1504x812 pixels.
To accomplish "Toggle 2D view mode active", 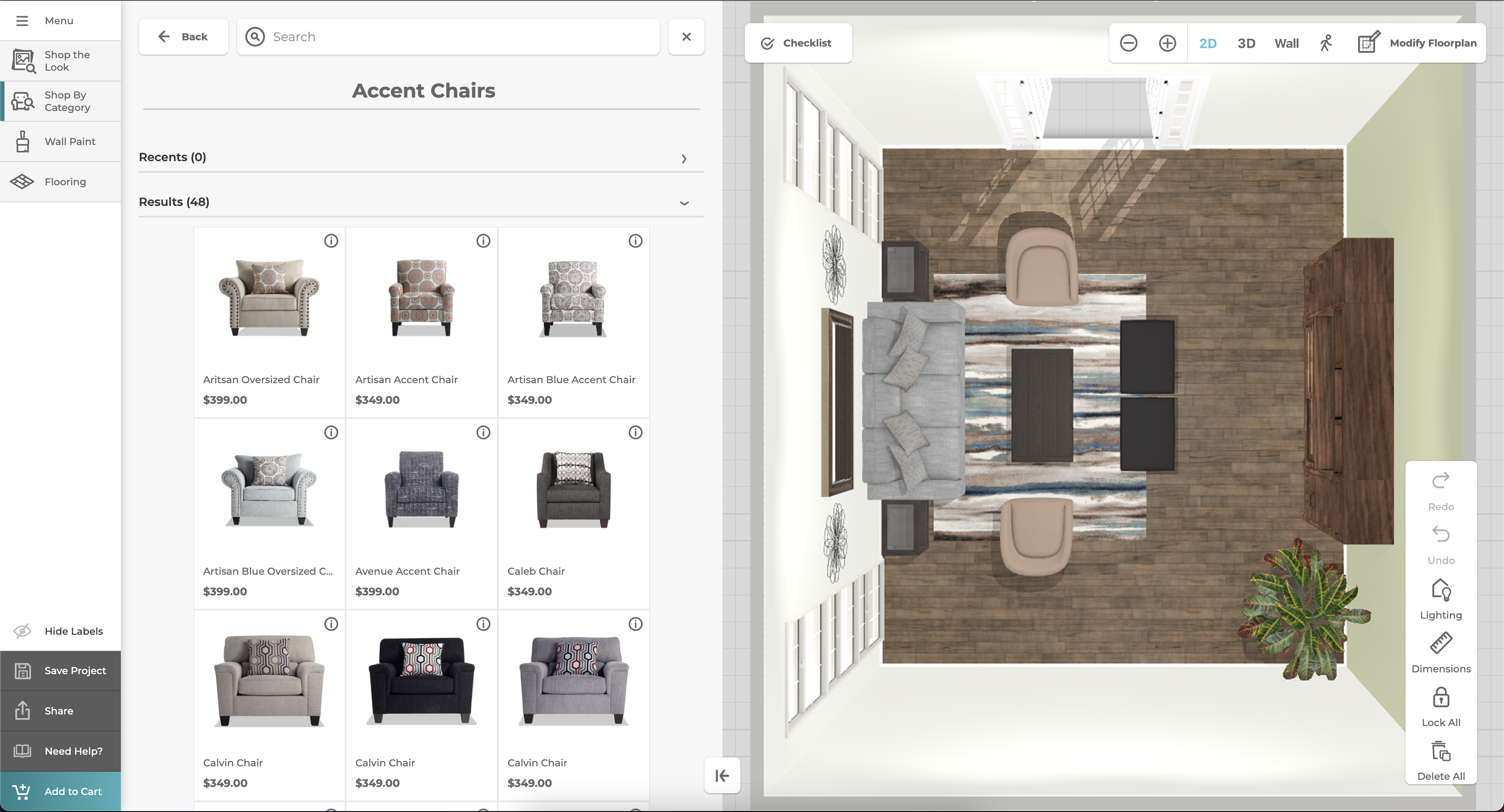I will coord(1208,42).
